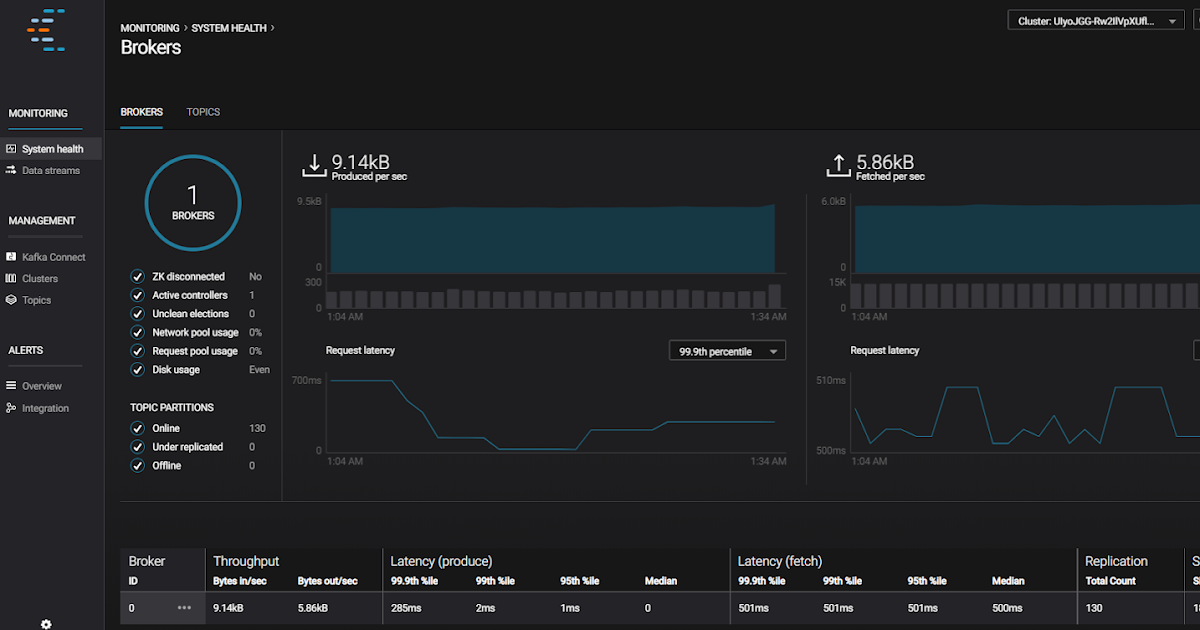Screen dimensions: 1200x630
Task: Open Data streams from the sidebar
Action: tap(12, 170)
